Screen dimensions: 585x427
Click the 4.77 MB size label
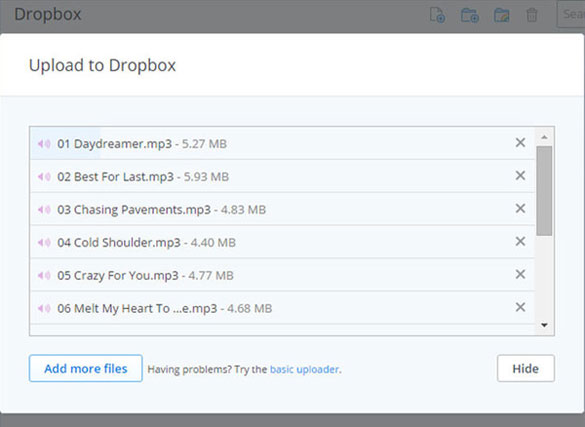coord(211,276)
